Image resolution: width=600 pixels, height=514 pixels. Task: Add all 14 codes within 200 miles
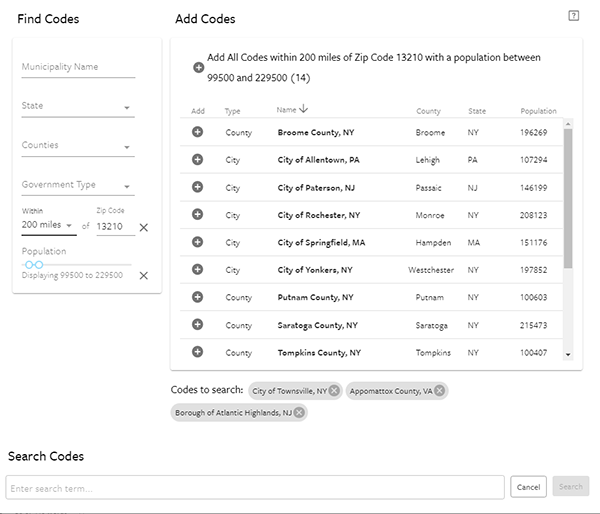click(x=198, y=68)
